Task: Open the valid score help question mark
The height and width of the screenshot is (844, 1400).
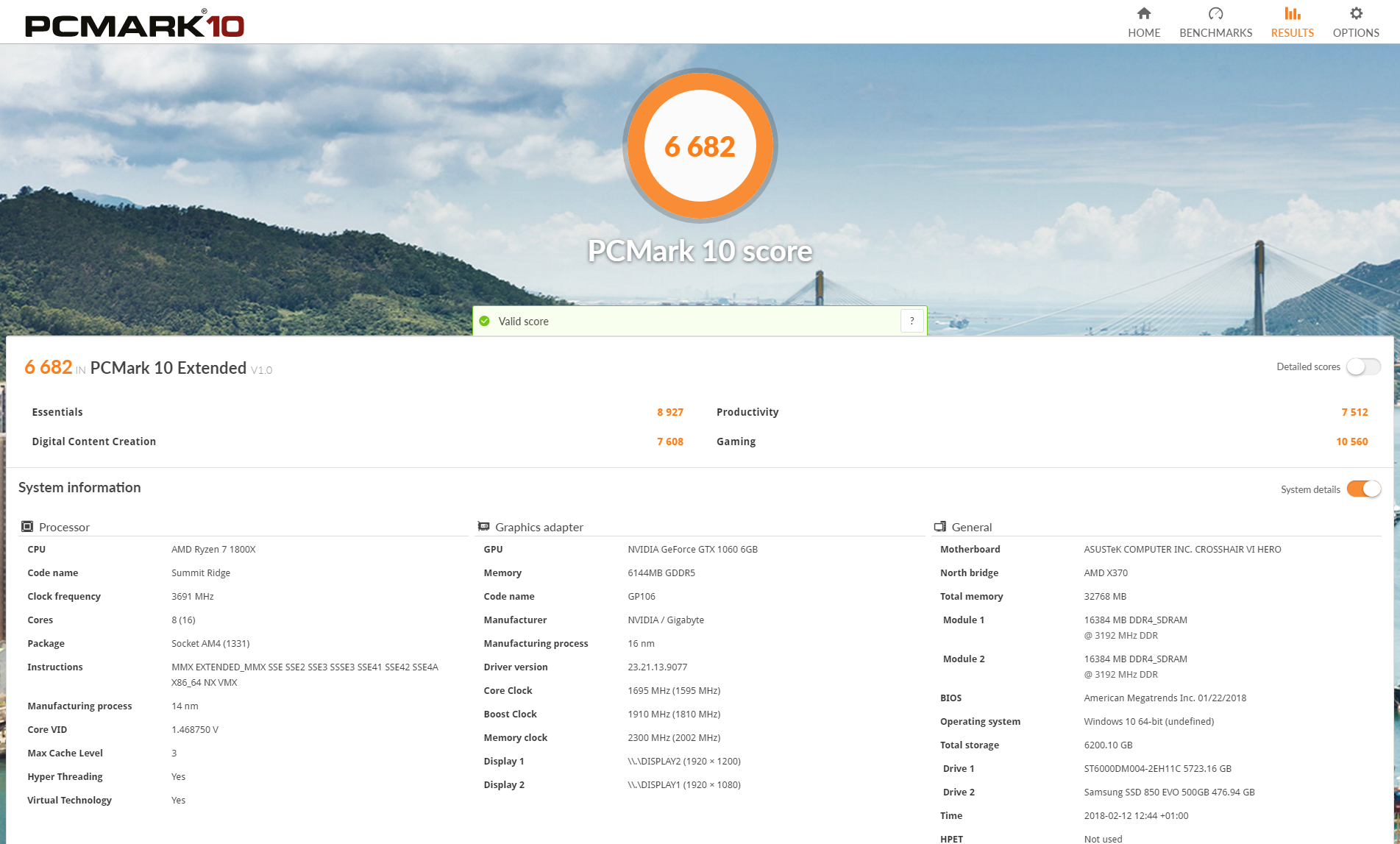Action: click(x=912, y=321)
